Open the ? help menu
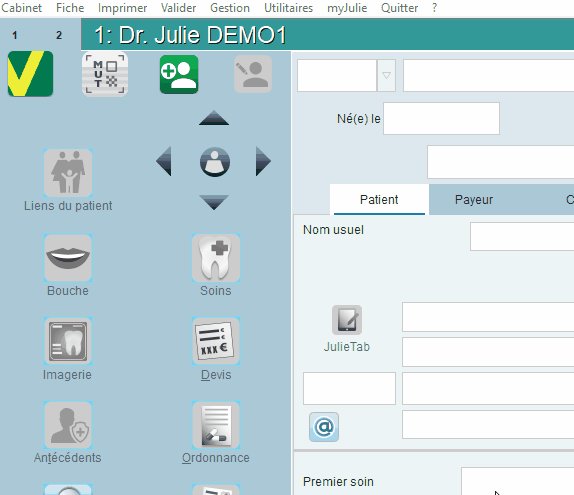Screen dimensions: 574x495 (x=434, y=8)
